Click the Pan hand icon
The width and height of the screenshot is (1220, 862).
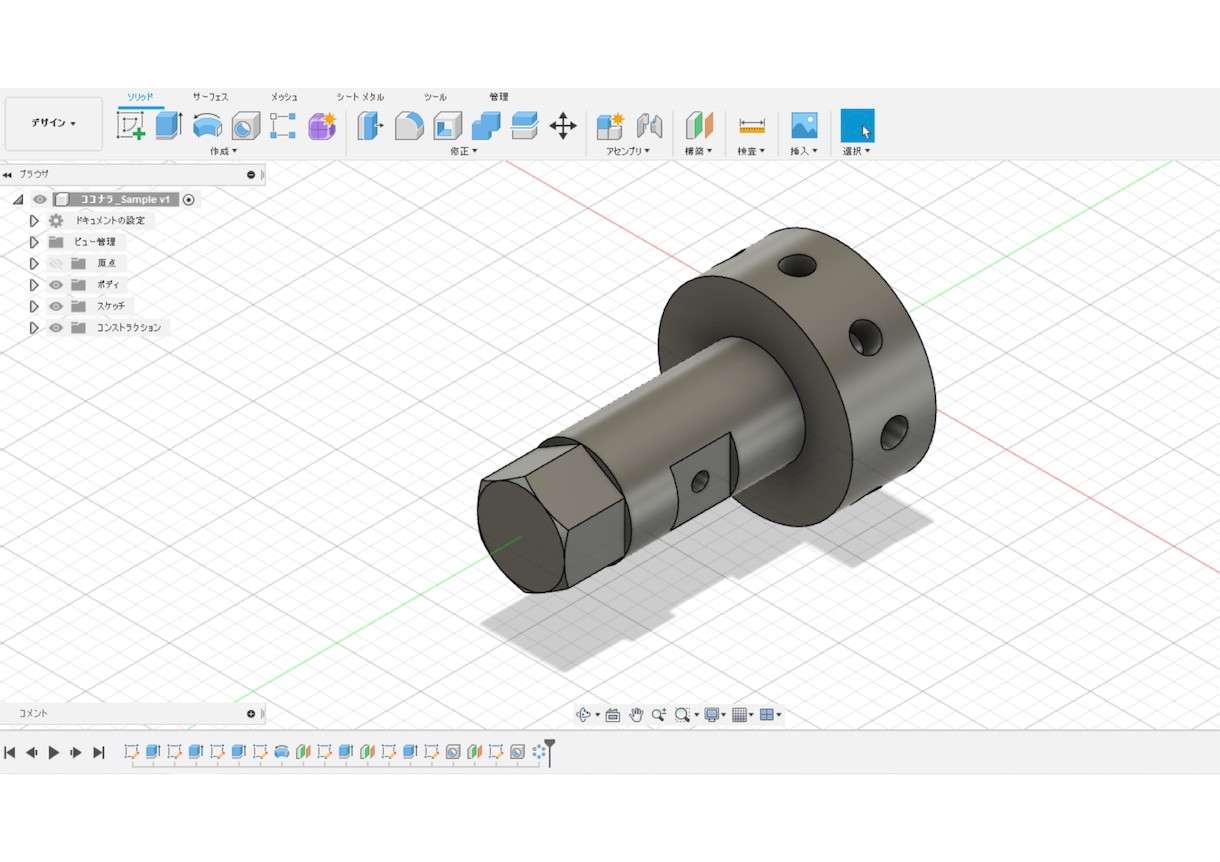click(636, 715)
